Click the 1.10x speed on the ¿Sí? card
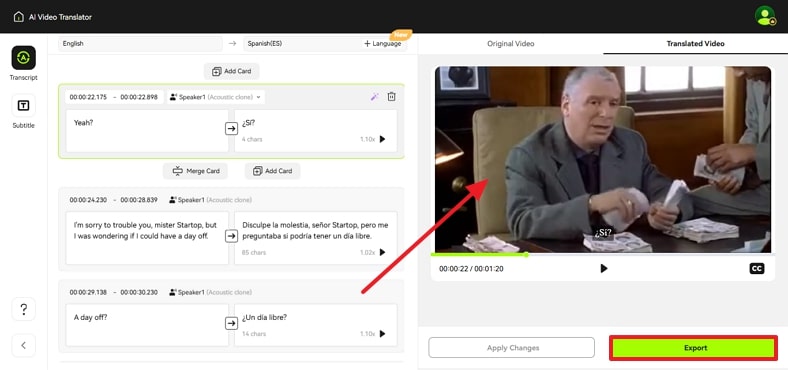 point(367,139)
